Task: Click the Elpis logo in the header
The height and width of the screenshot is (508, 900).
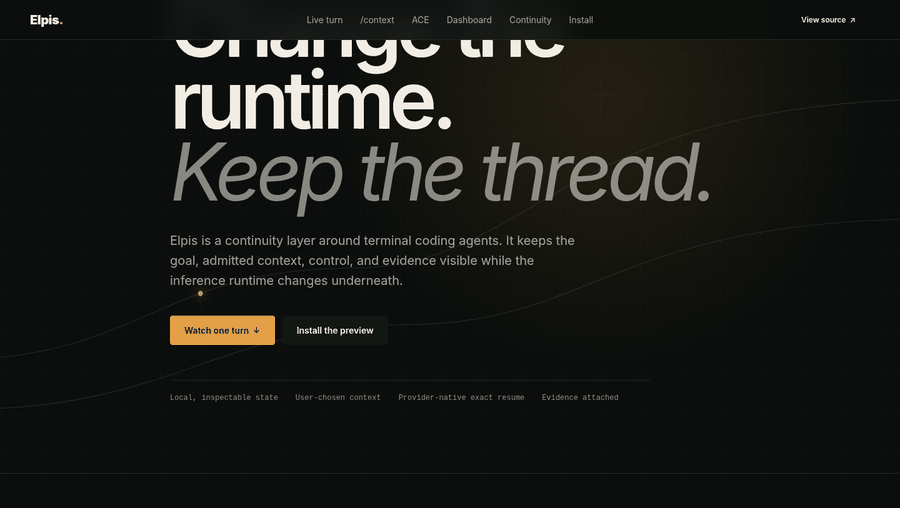Action: [46, 20]
